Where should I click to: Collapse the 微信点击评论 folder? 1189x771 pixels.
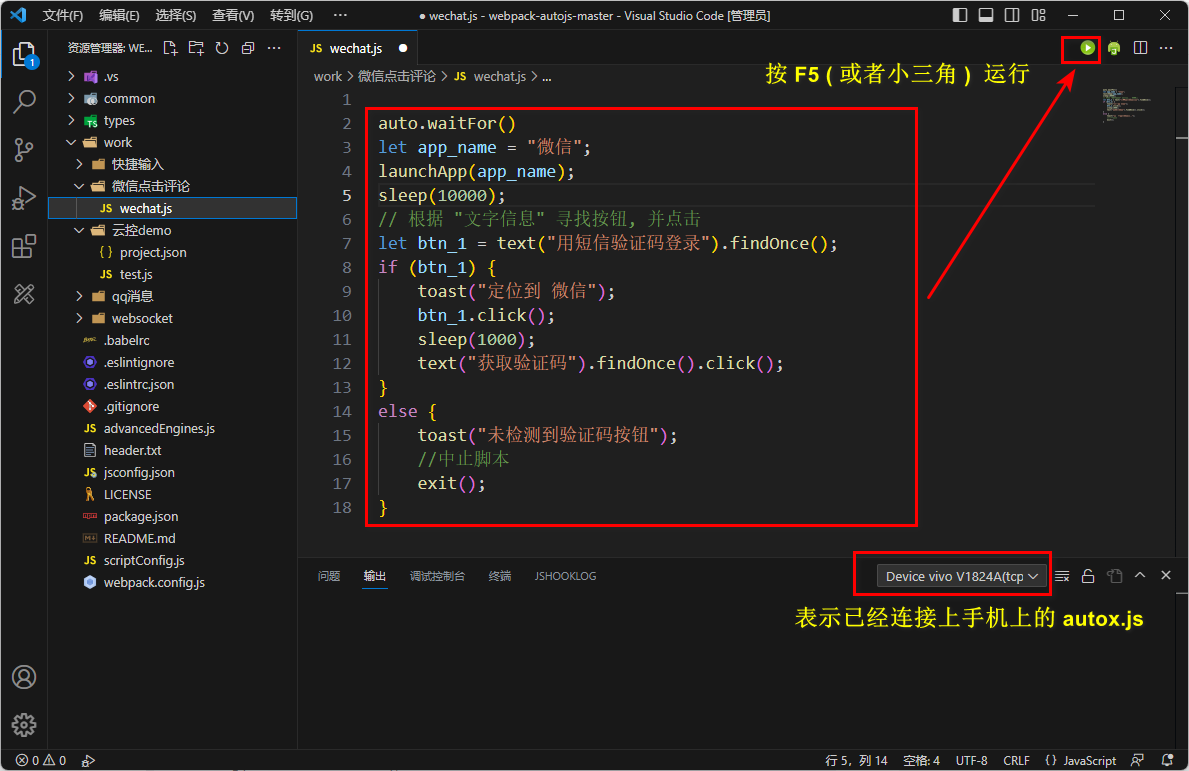[x=173, y=186]
